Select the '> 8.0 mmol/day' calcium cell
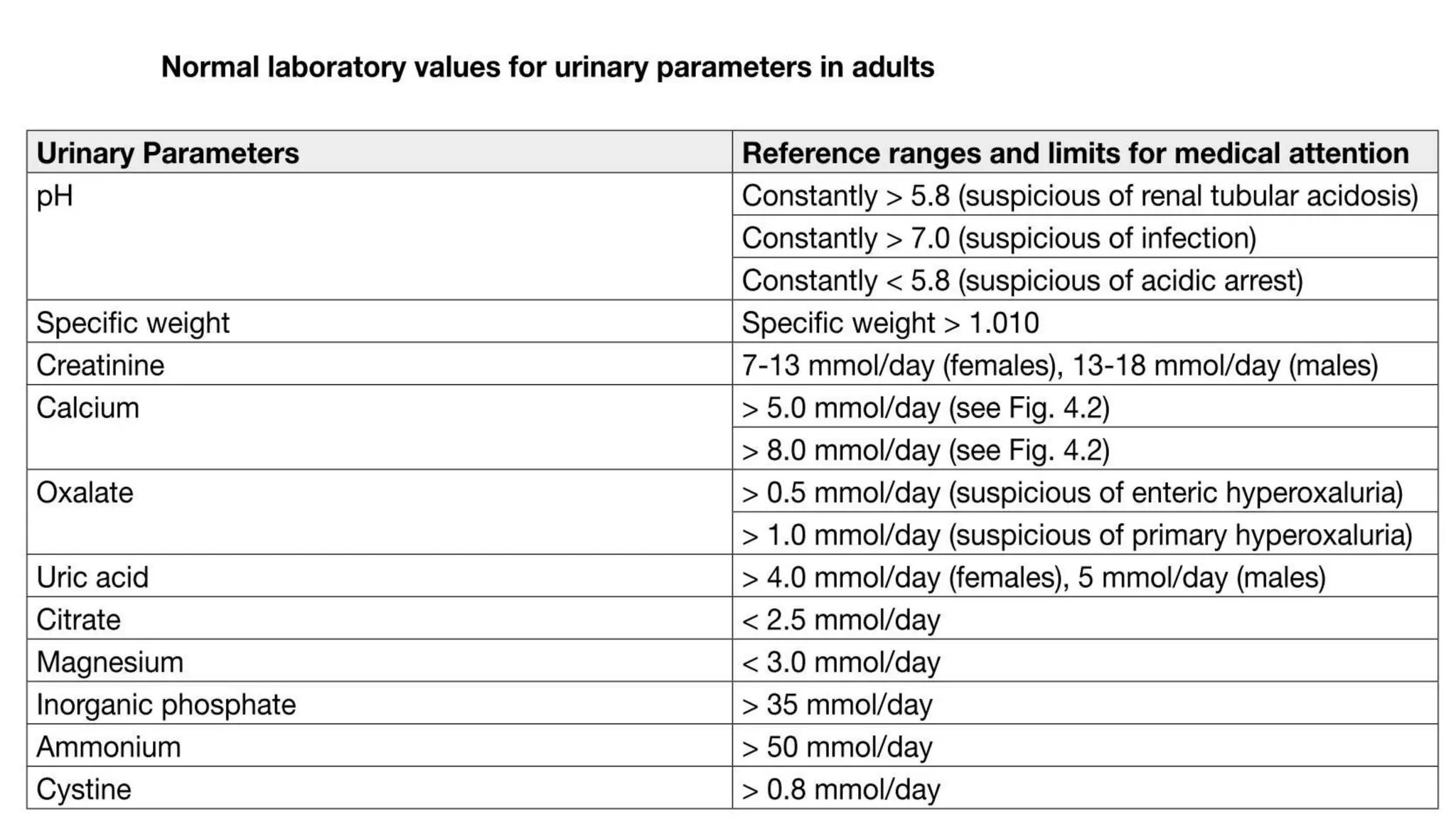Image resolution: width=1456 pixels, height=819 pixels. pos(1085,449)
